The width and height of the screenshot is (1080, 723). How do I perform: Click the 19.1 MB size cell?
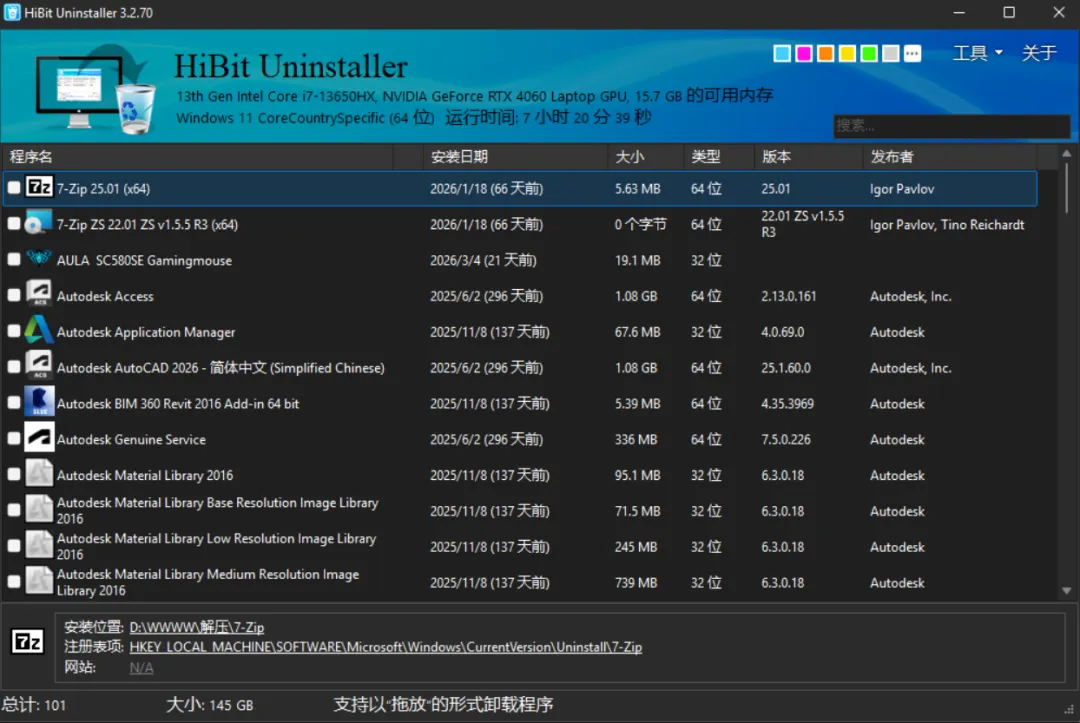coord(637,260)
